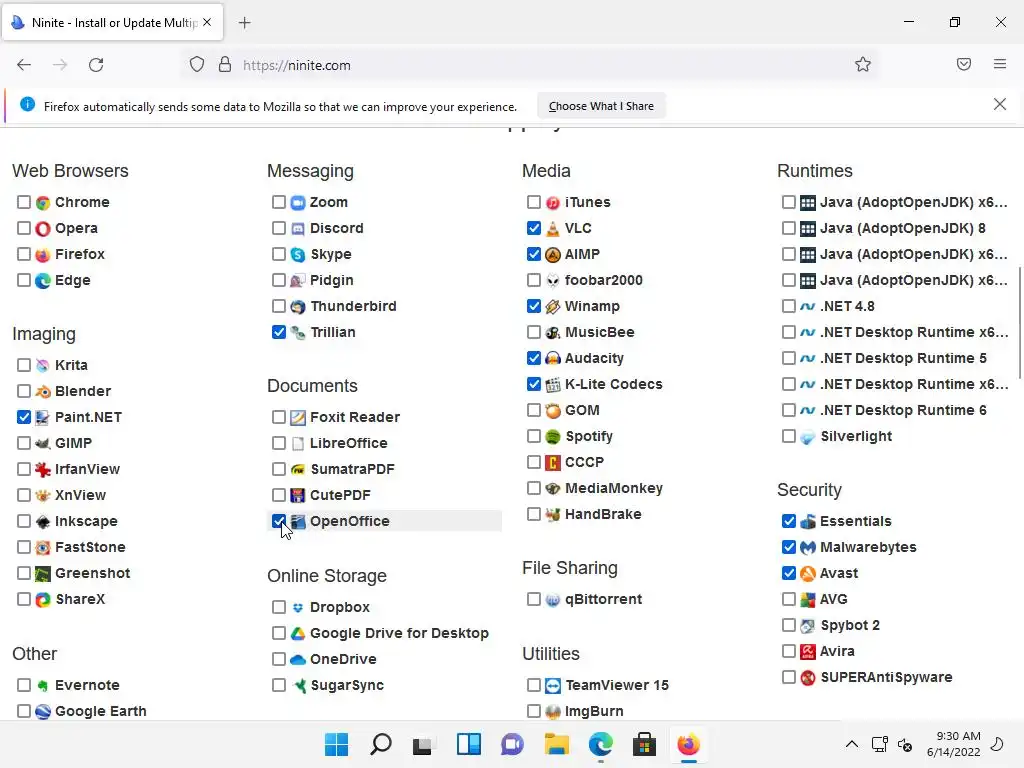The width and height of the screenshot is (1024, 768).
Task: Click the Spotify icon
Action: coord(552,436)
